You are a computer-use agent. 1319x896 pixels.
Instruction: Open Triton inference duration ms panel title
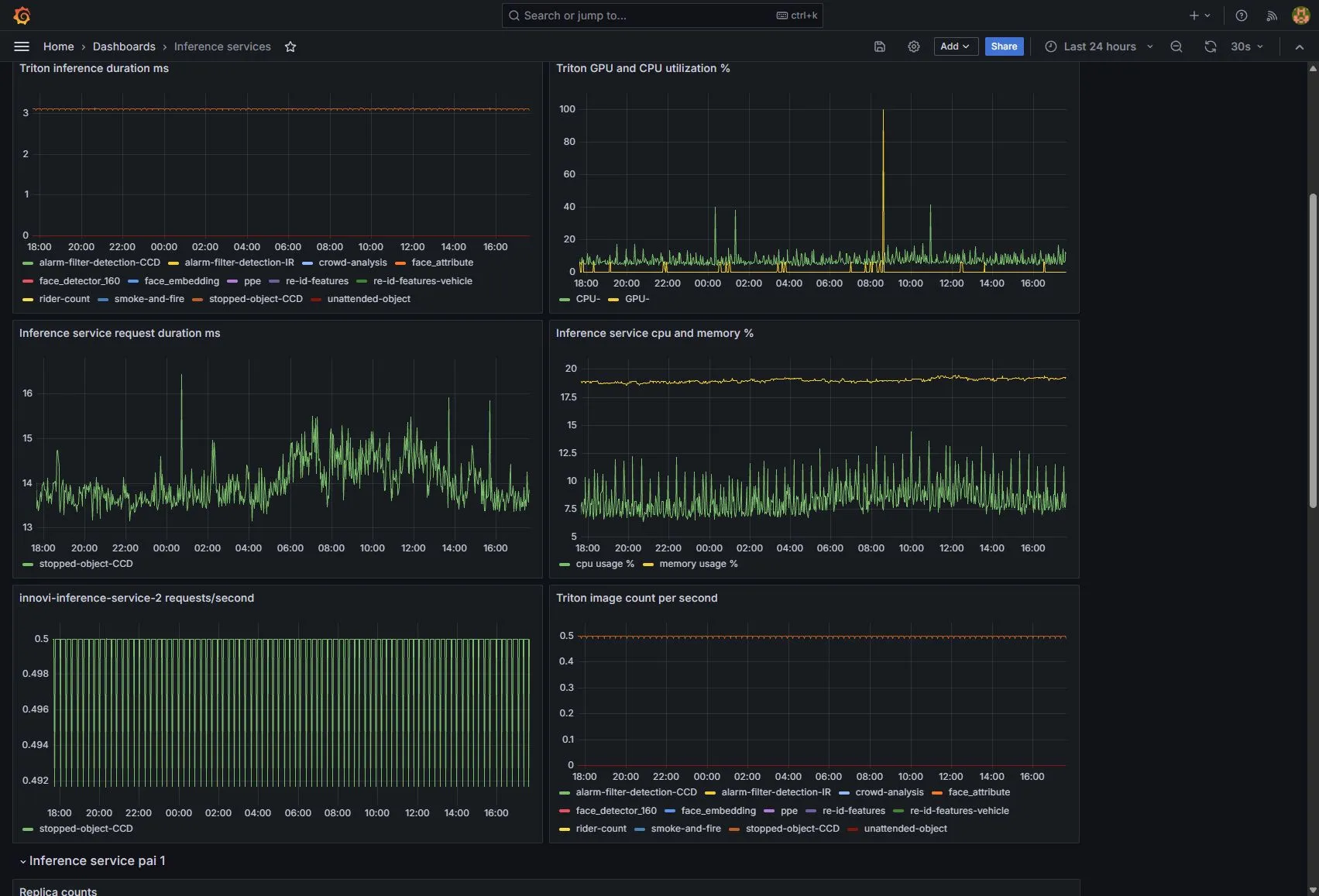(x=94, y=68)
